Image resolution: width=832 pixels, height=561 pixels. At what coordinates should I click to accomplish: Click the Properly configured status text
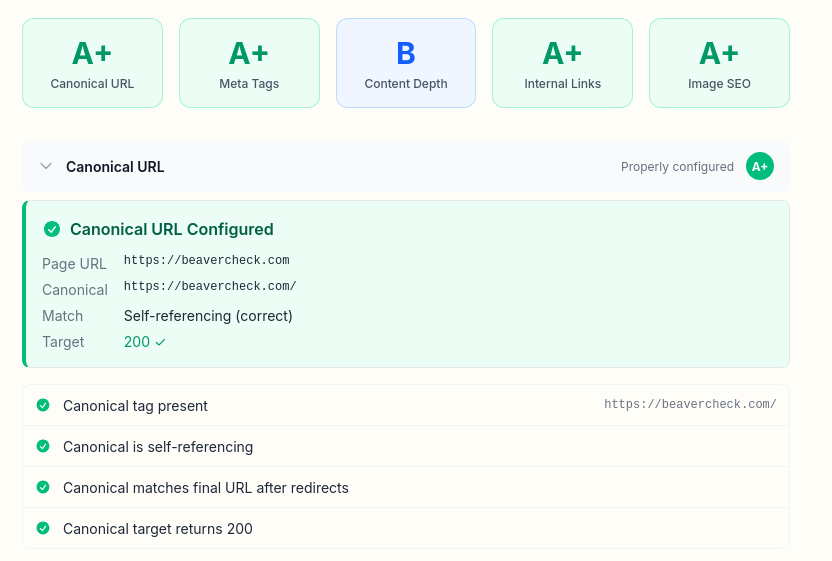[x=677, y=167]
